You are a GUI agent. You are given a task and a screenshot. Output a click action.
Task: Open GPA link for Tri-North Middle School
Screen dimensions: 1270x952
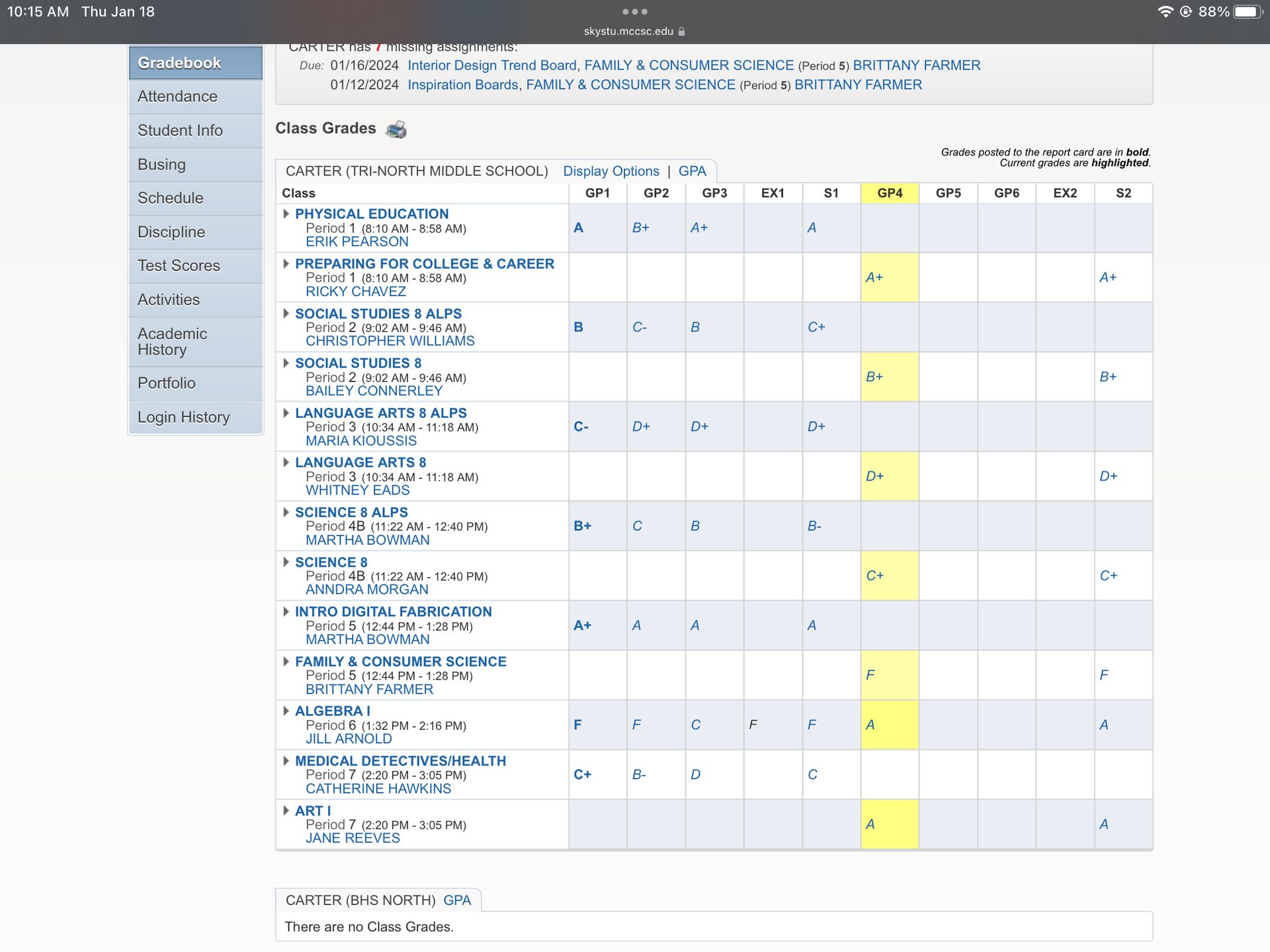click(x=692, y=171)
